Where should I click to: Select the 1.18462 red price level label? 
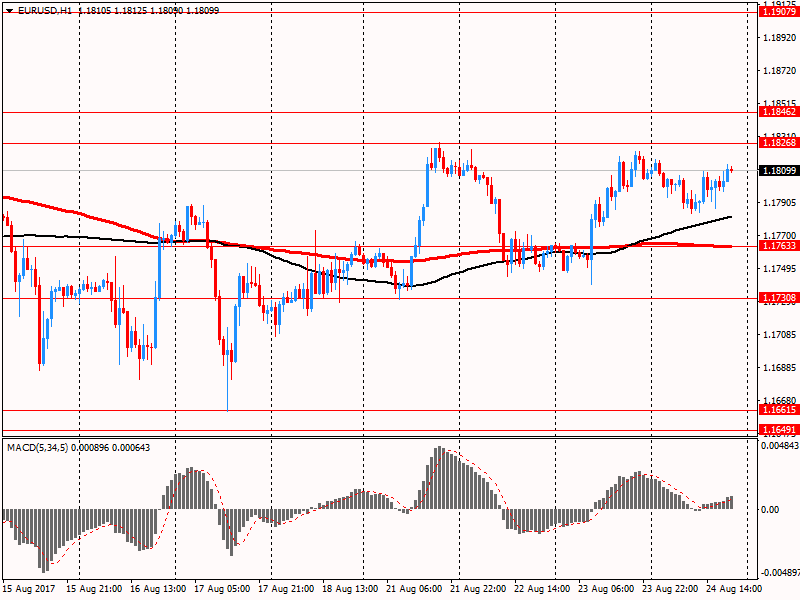(x=779, y=112)
